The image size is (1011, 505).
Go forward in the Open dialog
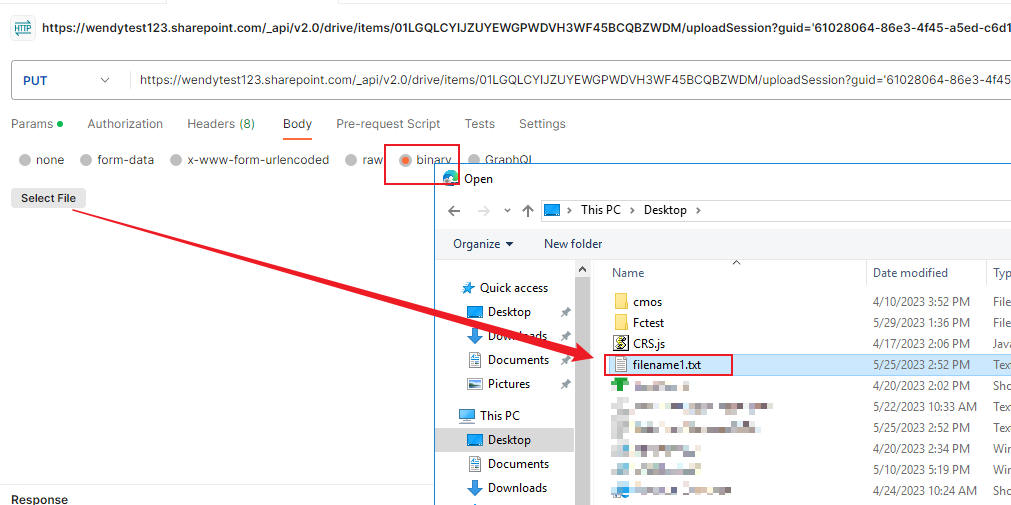pyautogui.click(x=483, y=210)
